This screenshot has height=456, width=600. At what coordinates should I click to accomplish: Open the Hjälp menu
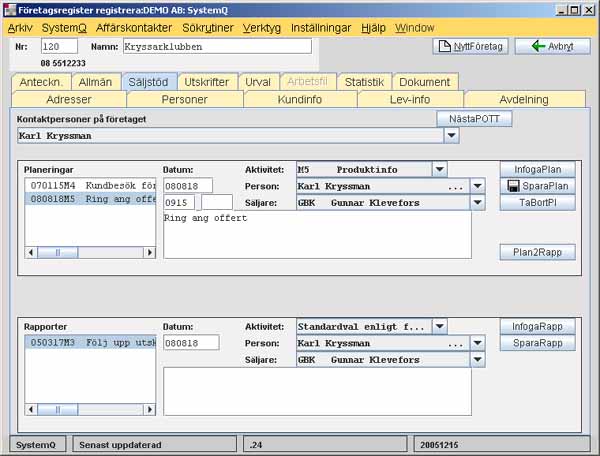coord(373,28)
